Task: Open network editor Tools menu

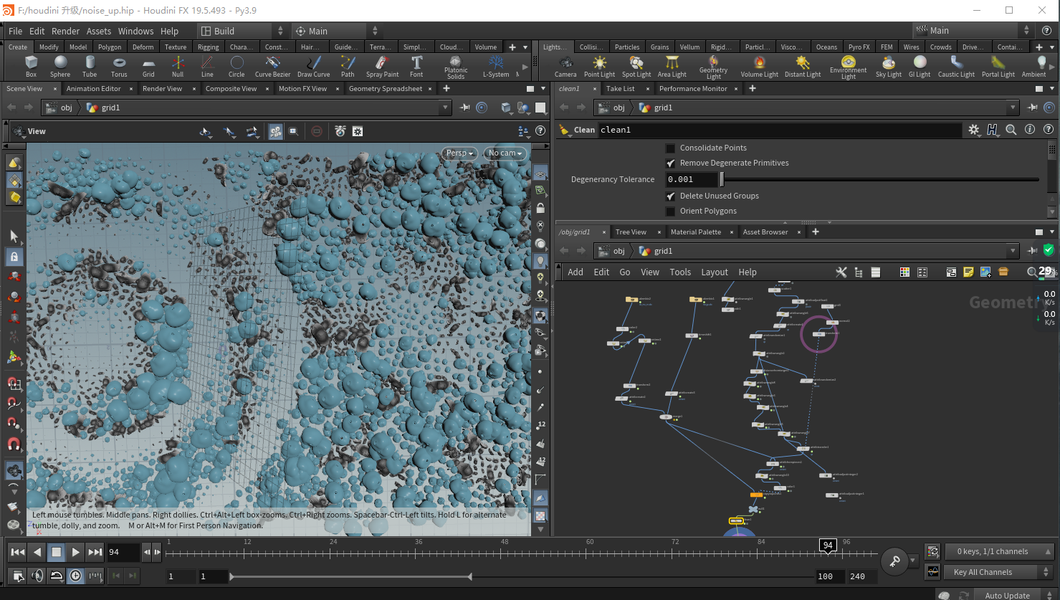Action: [680, 272]
